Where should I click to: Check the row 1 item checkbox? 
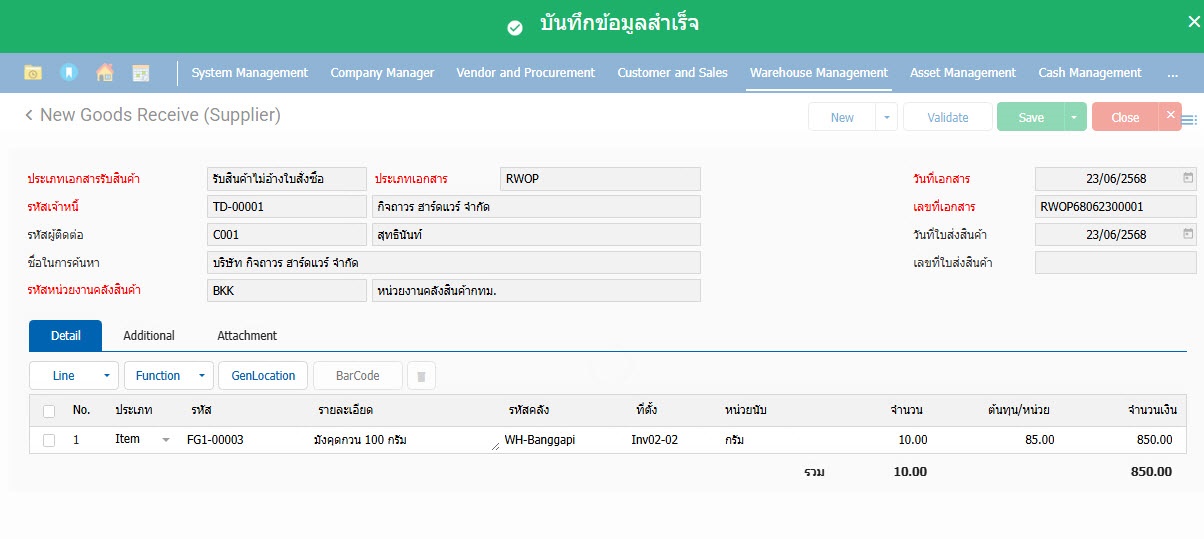(49, 440)
